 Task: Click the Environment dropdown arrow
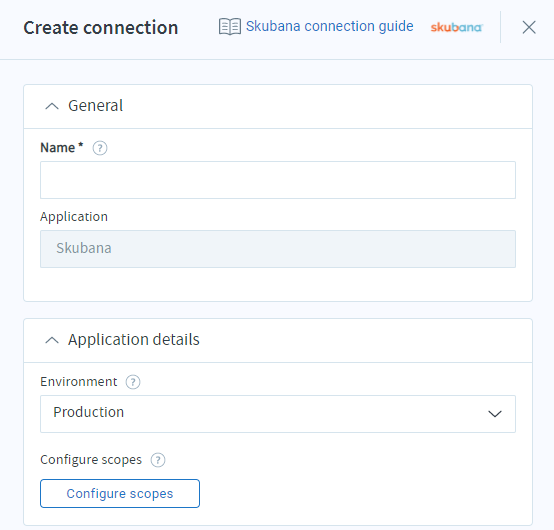[x=495, y=414]
